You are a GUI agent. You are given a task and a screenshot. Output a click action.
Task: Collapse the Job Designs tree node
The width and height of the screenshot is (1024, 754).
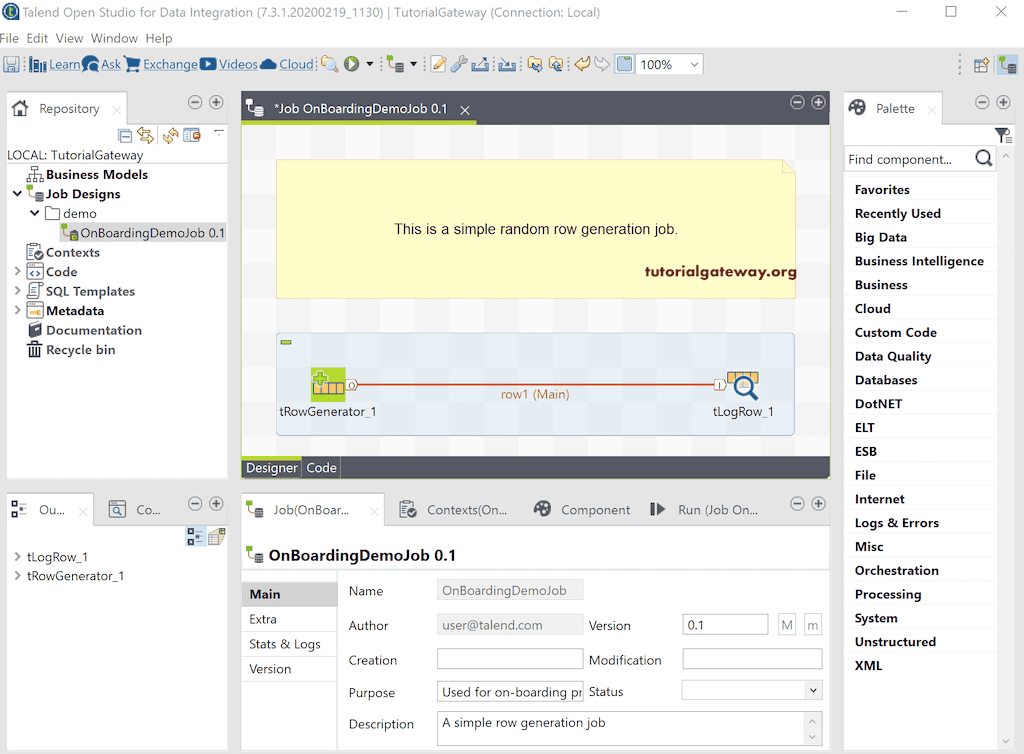pos(18,194)
